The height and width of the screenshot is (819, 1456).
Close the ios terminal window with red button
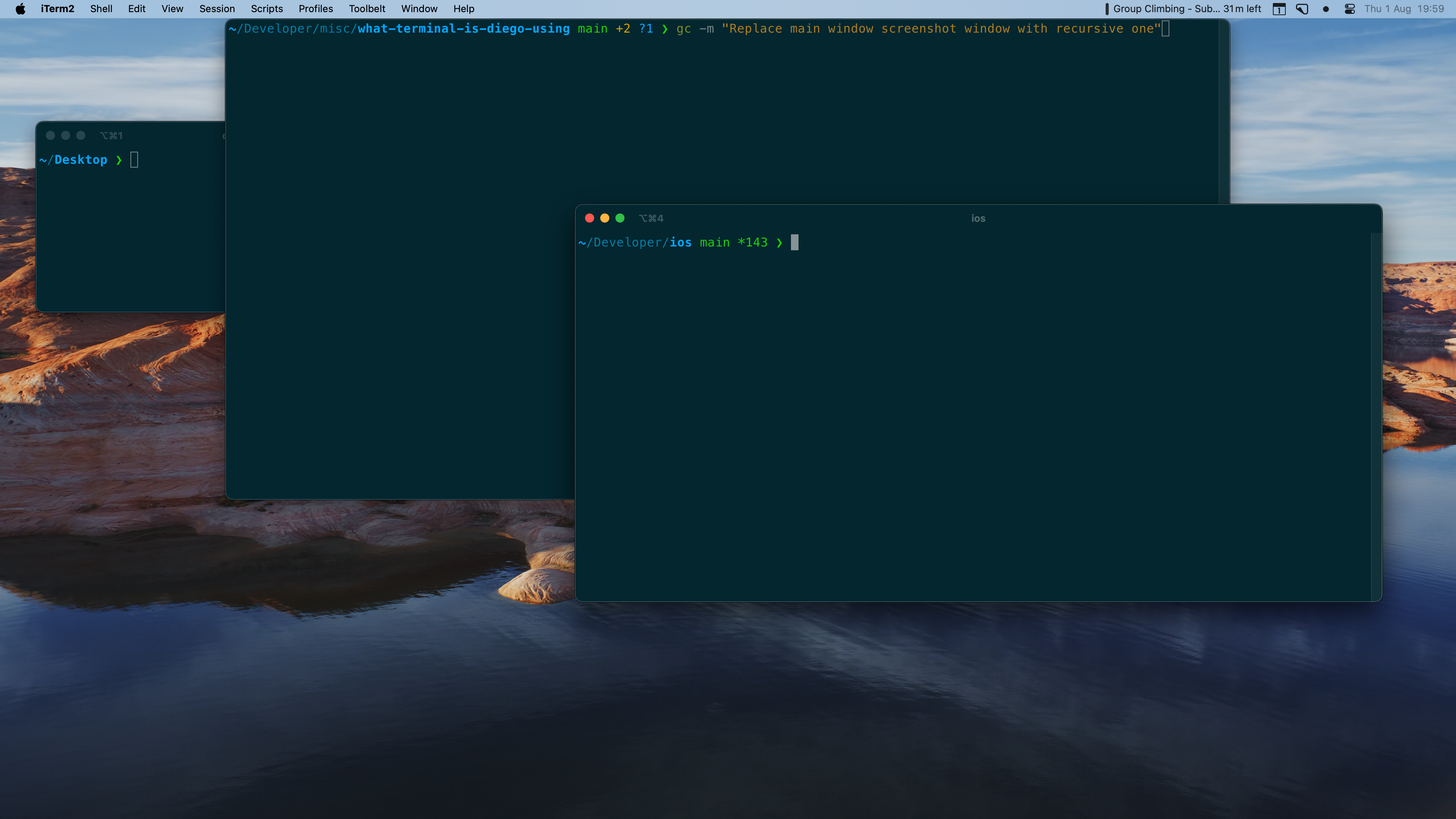[589, 218]
